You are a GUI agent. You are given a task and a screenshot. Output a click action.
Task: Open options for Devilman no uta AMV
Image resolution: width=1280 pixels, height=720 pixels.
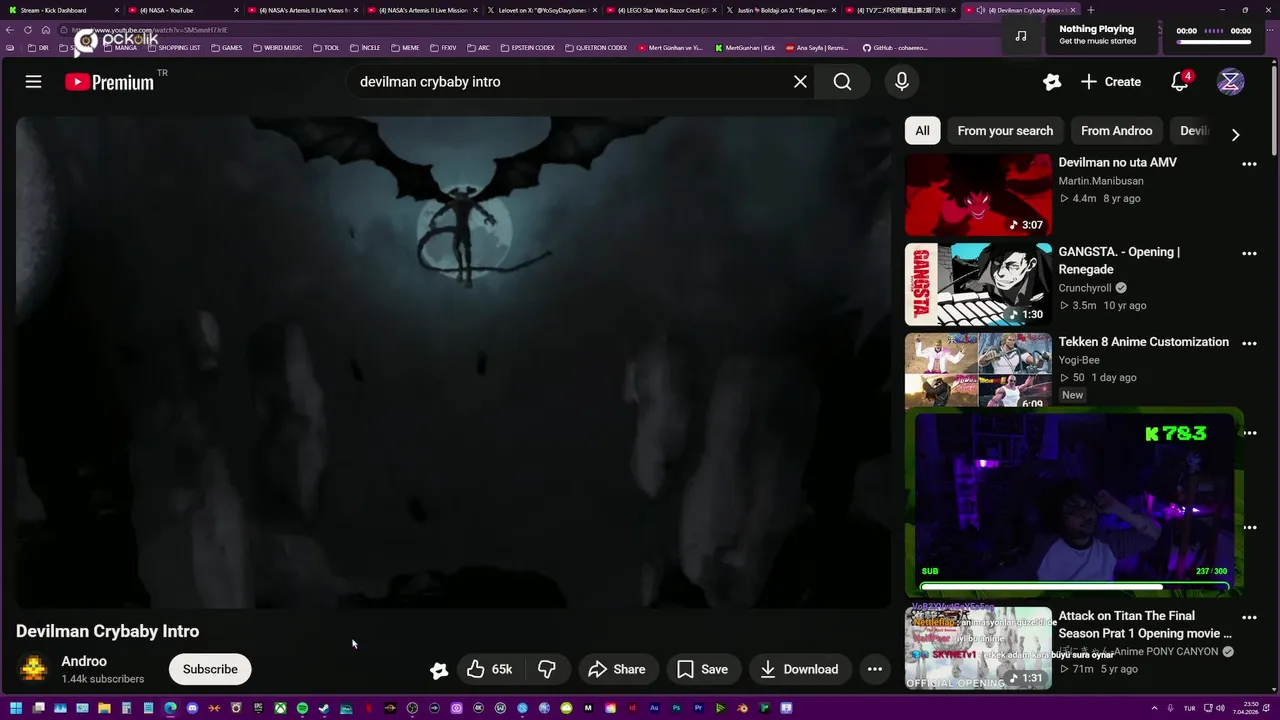click(1249, 164)
